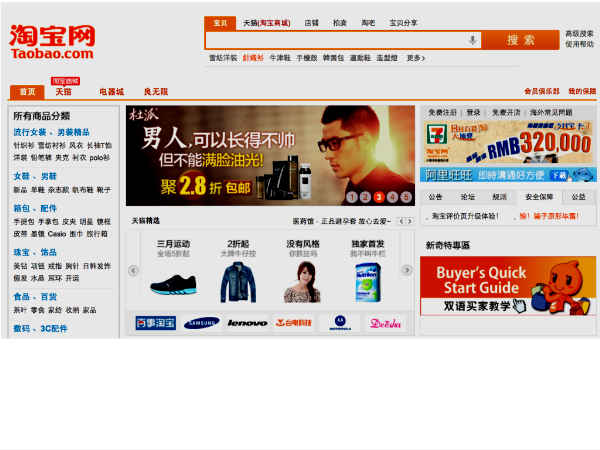Open the 没有风格 product title
The width and height of the screenshot is (600, 450).
coord(303,244)
